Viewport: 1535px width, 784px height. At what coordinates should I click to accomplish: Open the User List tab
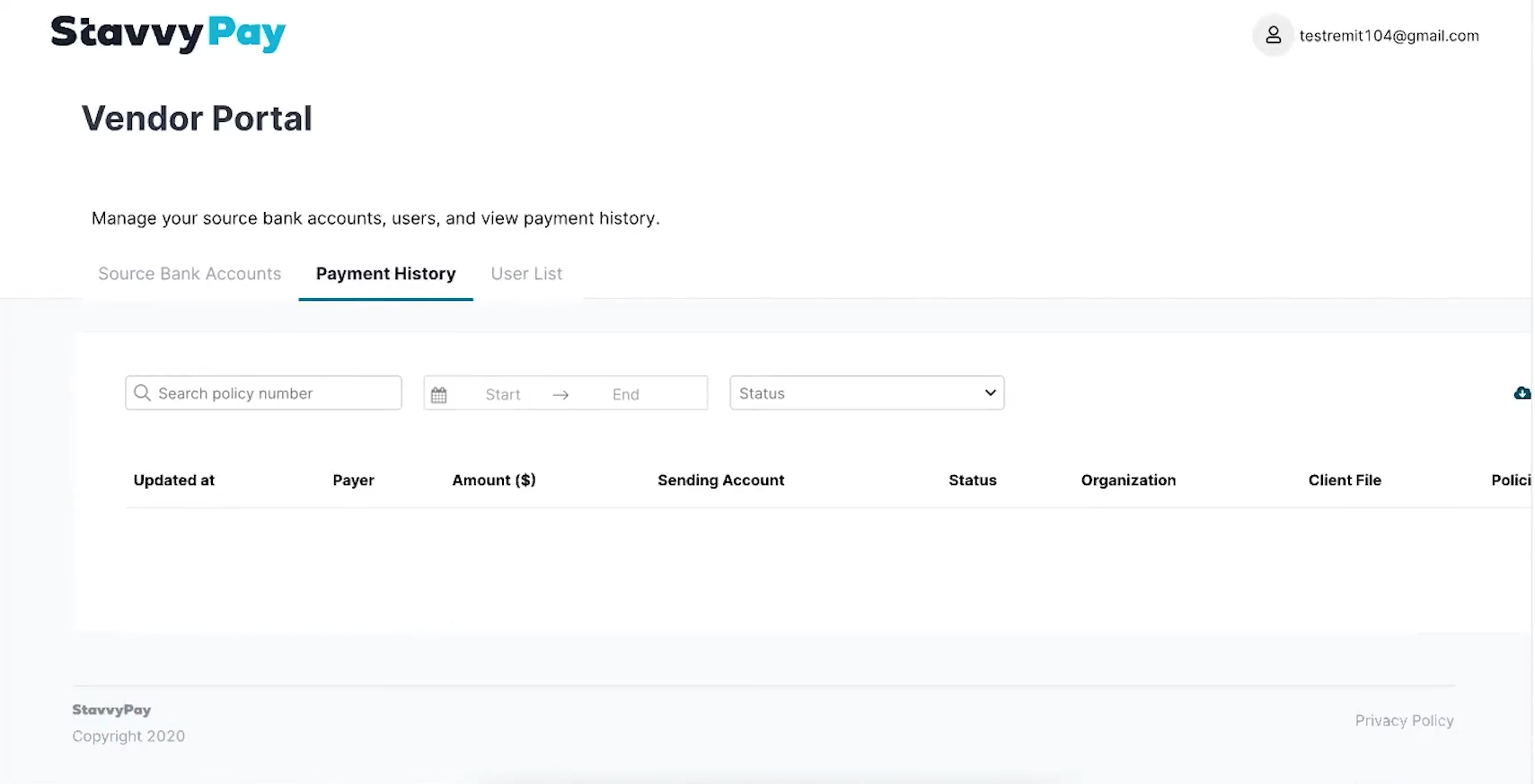pyautogui.click(x=526, y=274)
